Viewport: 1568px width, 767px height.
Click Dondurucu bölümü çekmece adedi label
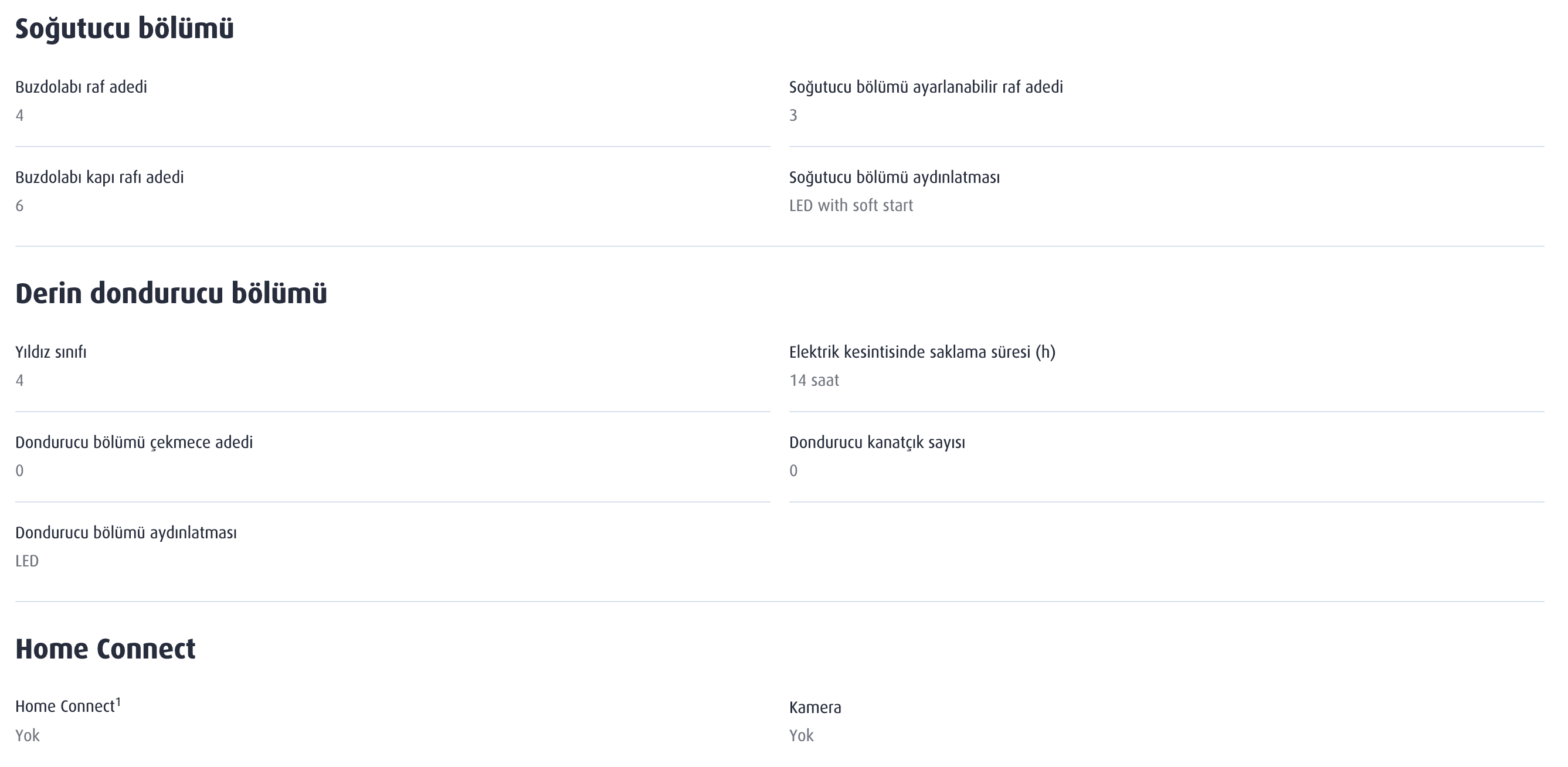pyautogui.click(x=134, y=442)
